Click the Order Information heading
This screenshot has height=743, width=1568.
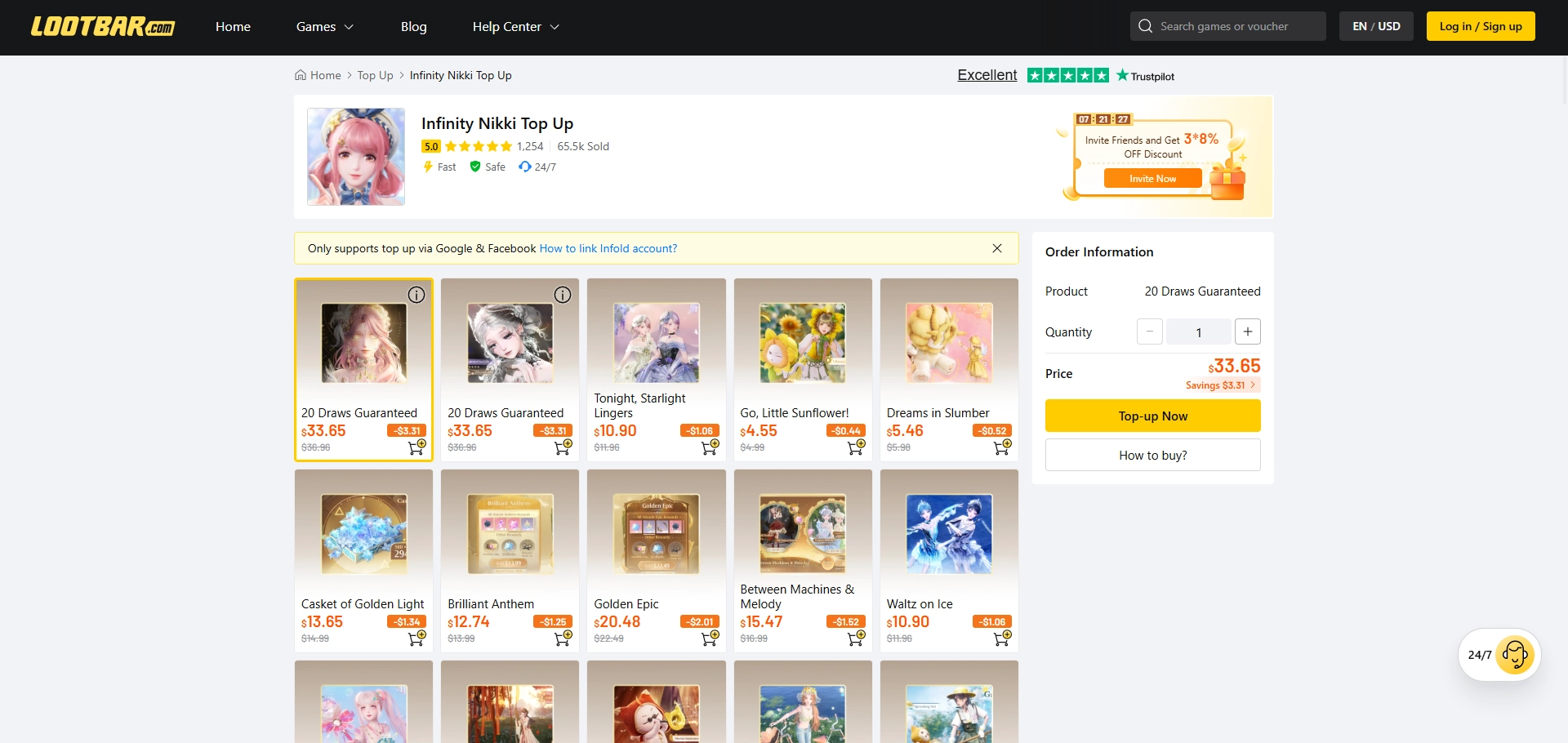[x=1099, y=251]
